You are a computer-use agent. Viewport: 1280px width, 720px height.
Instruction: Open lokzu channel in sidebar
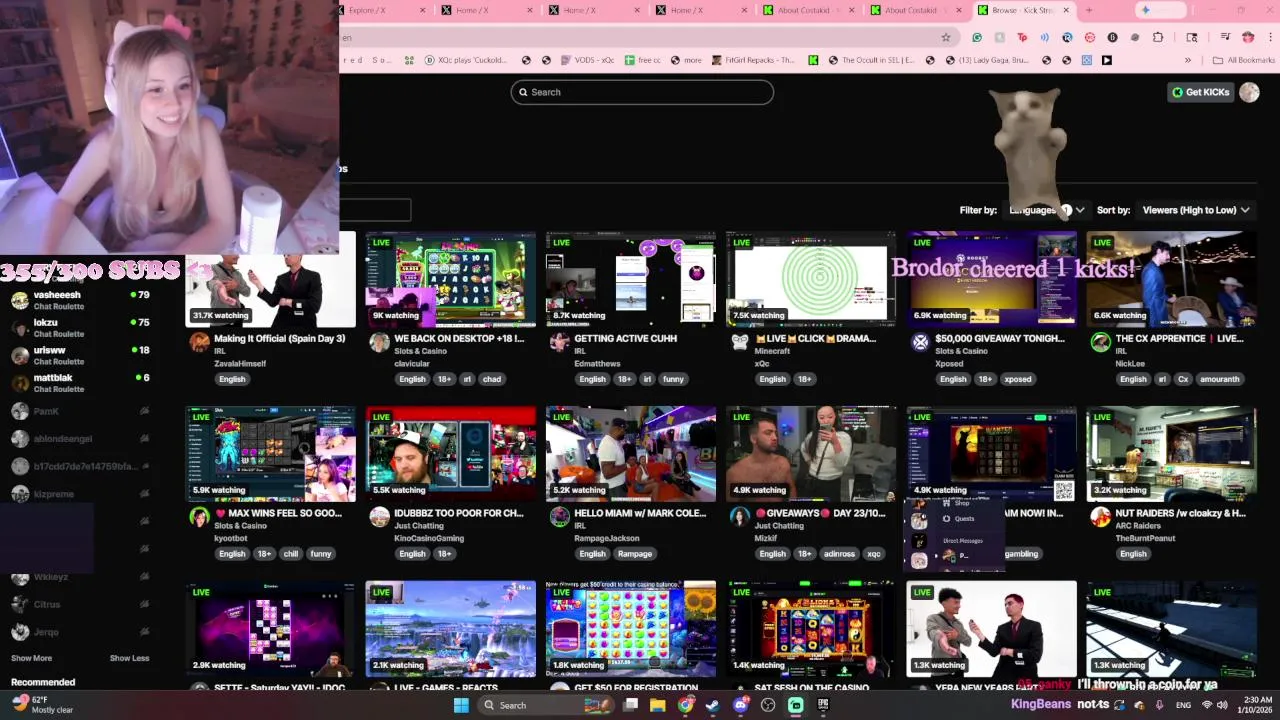[x=80, y=328]
